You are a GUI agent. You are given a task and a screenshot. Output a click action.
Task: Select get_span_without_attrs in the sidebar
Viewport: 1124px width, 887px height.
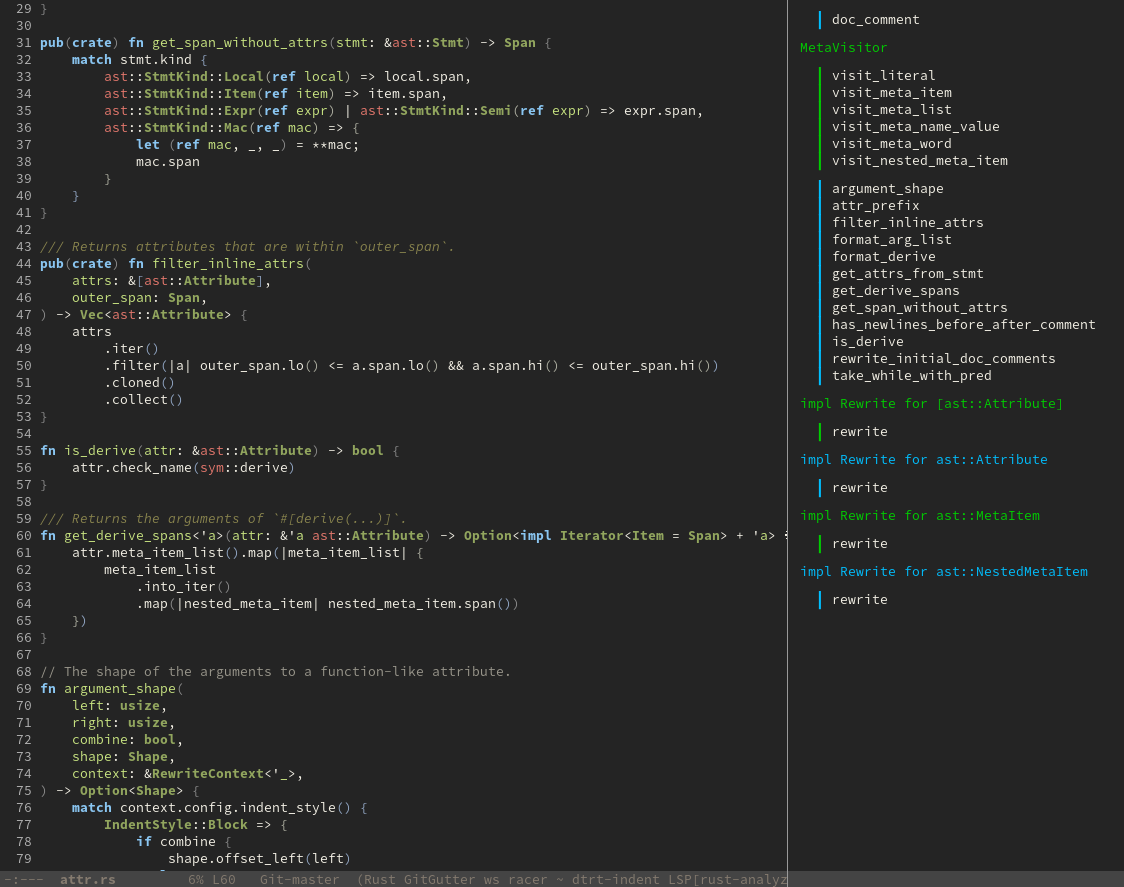click(x=920, y=308)
